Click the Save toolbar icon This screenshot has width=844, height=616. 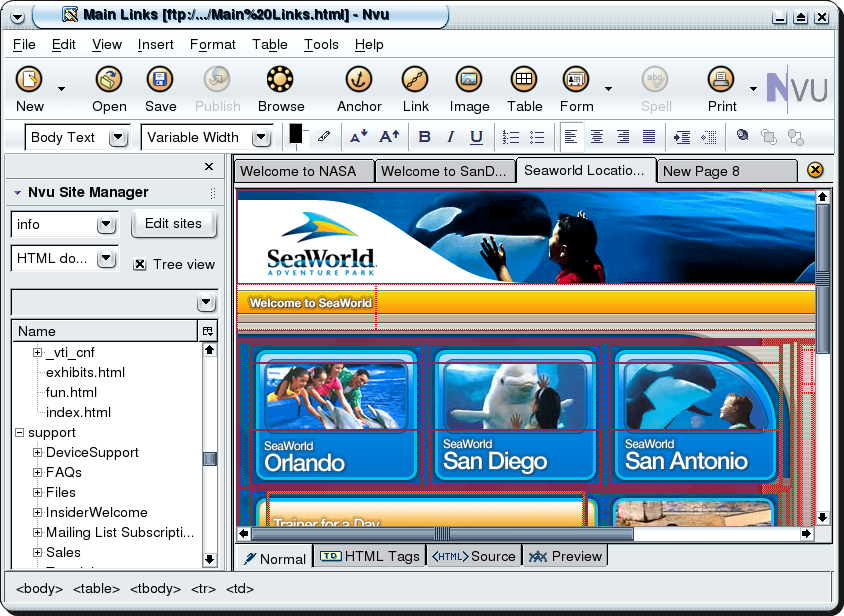pyautogui.click(x=160, y=80)
